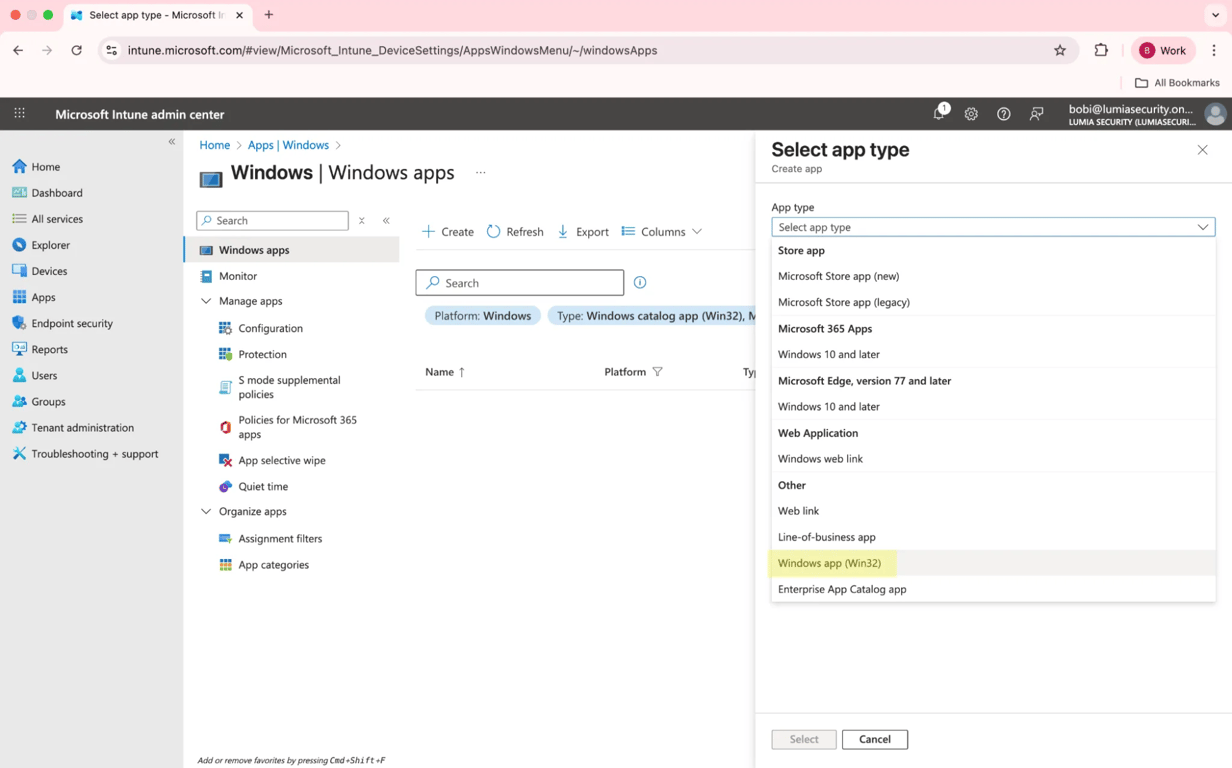Click the Create button in toolbar

tap(448, 231)
